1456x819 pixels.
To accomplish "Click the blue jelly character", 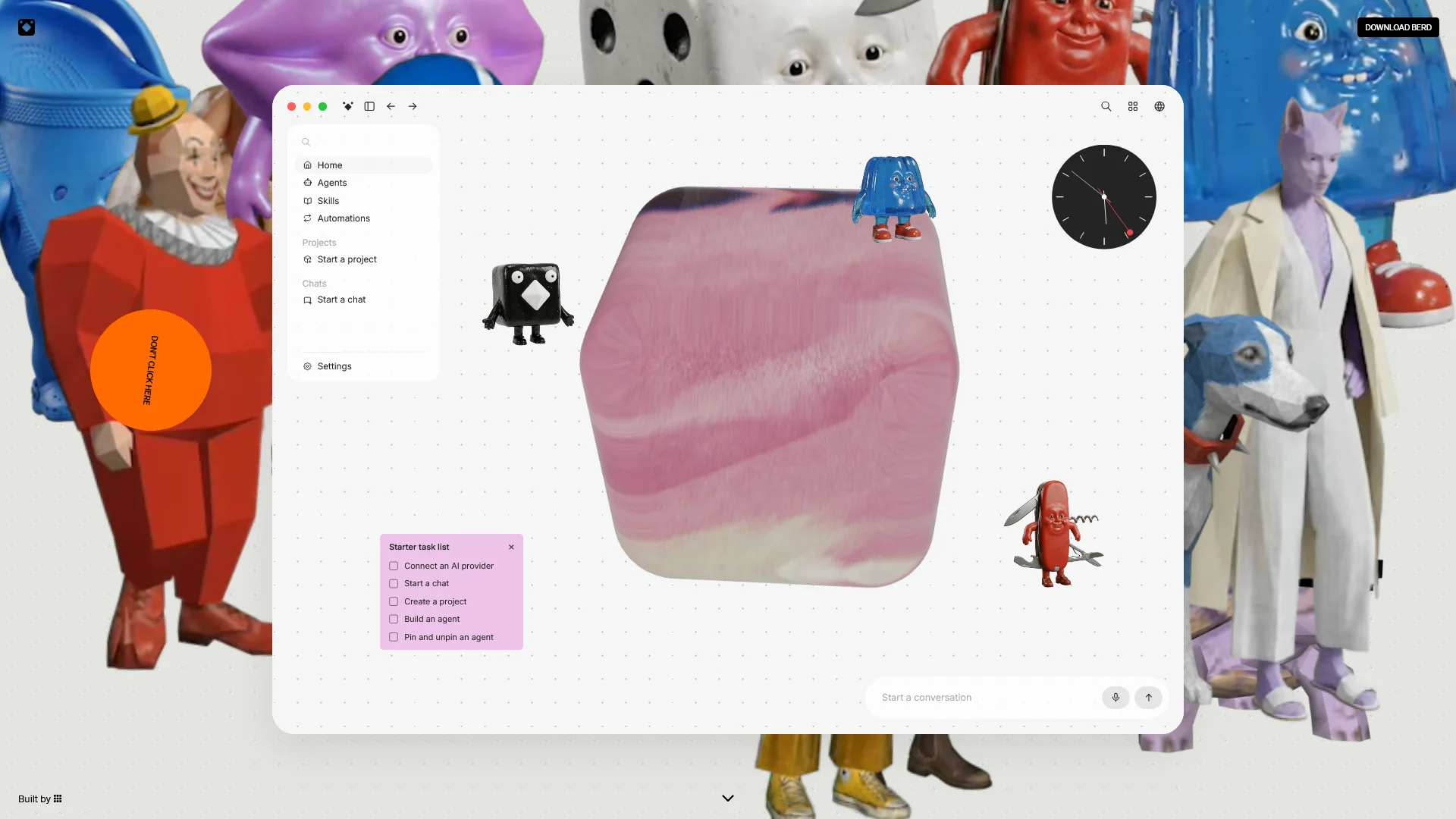I will pyautogui.click(x=894, y=199).
